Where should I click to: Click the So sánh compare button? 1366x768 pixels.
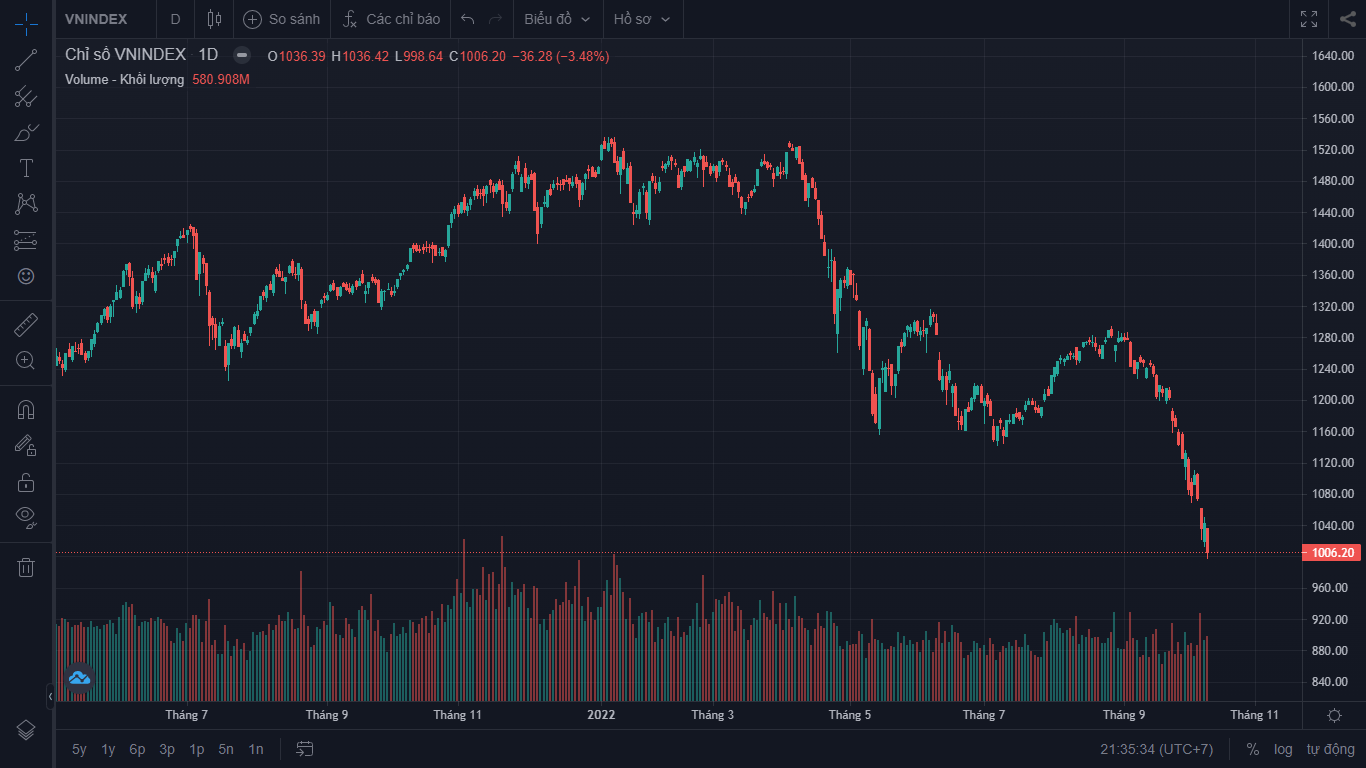coord(282,19)
